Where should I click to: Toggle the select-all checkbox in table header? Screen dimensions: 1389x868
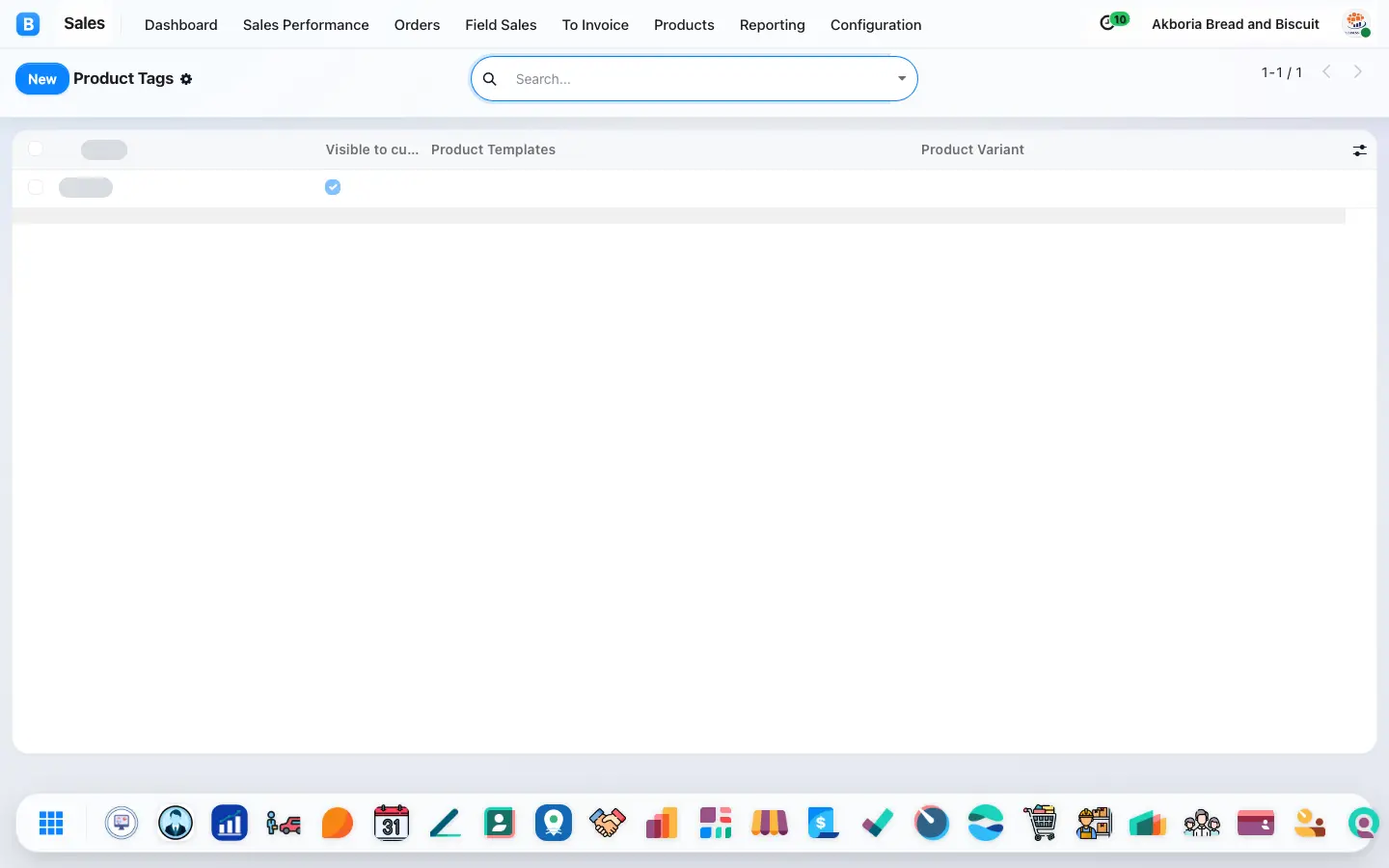click(x=36, y=149)
